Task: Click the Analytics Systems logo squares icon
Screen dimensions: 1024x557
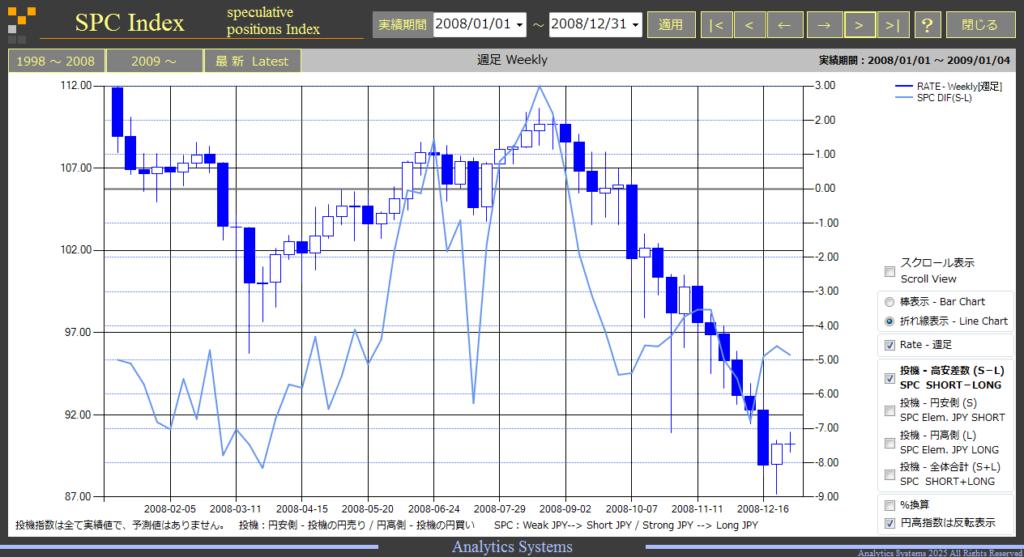Action: click(x=21, y=24)
